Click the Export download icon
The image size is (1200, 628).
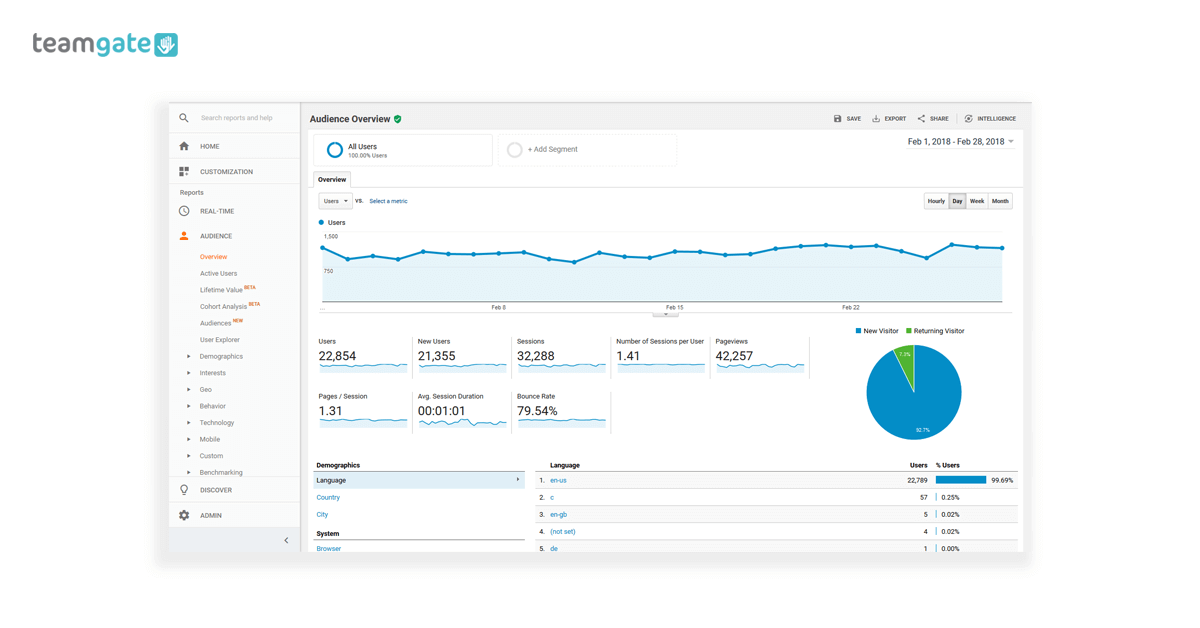point(876,119)
